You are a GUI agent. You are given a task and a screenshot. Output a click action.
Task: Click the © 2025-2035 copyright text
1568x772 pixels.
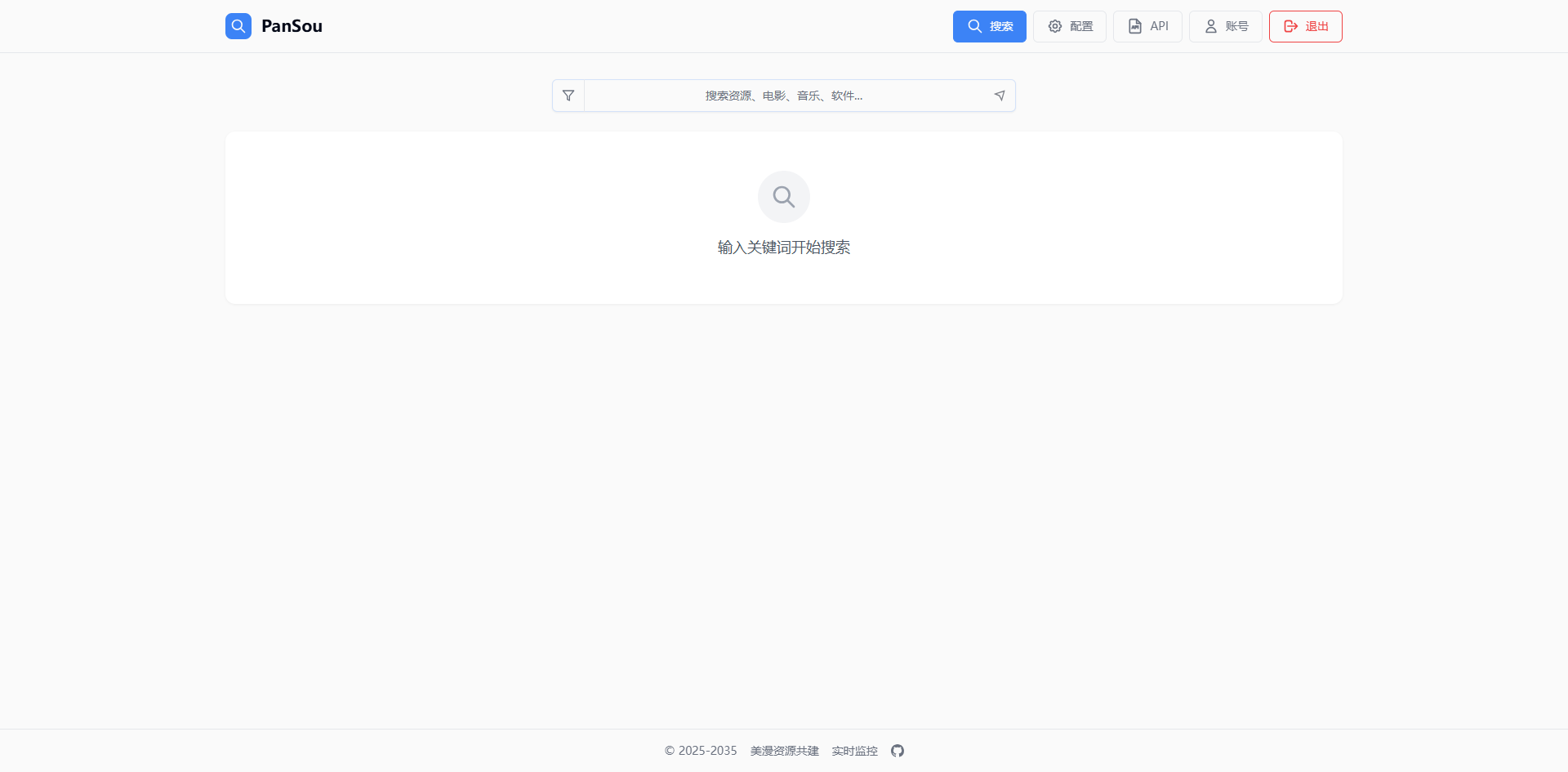pos(701,751)
